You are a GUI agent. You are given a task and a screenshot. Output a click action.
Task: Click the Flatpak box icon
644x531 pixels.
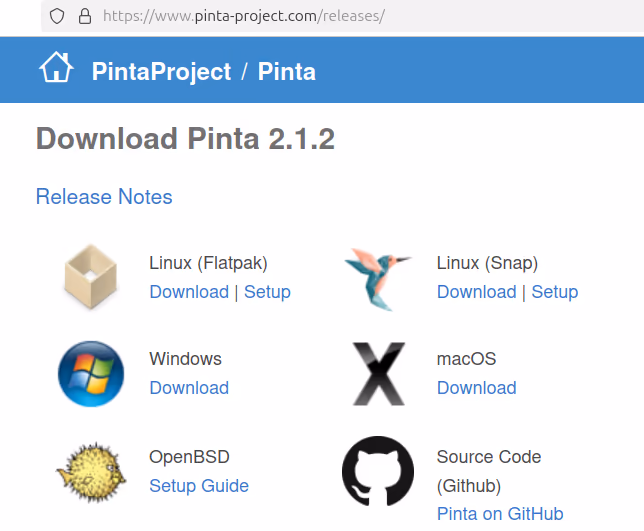coord(91,277)
